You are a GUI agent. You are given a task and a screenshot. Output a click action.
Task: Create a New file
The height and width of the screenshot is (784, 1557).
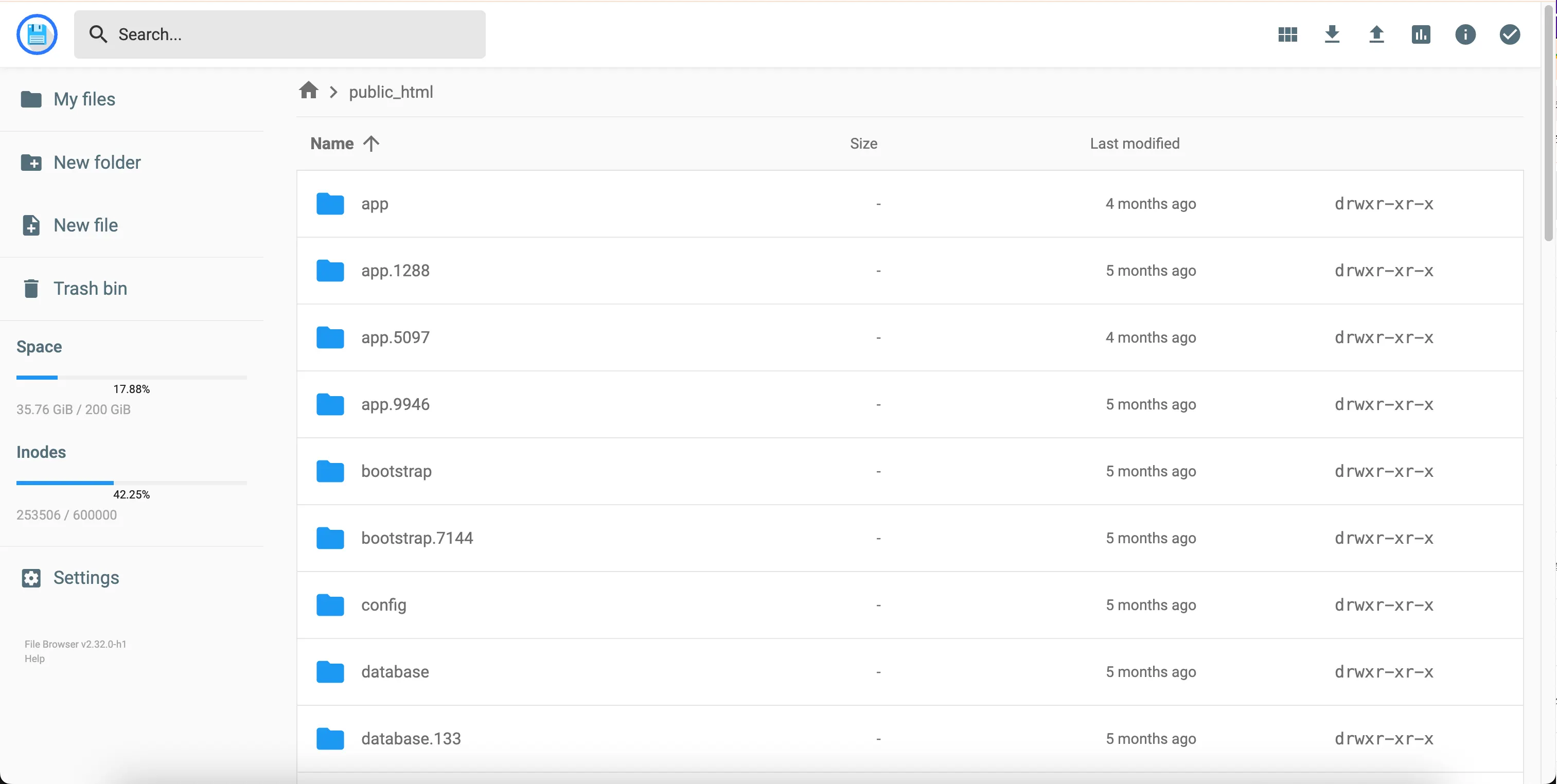85,225
